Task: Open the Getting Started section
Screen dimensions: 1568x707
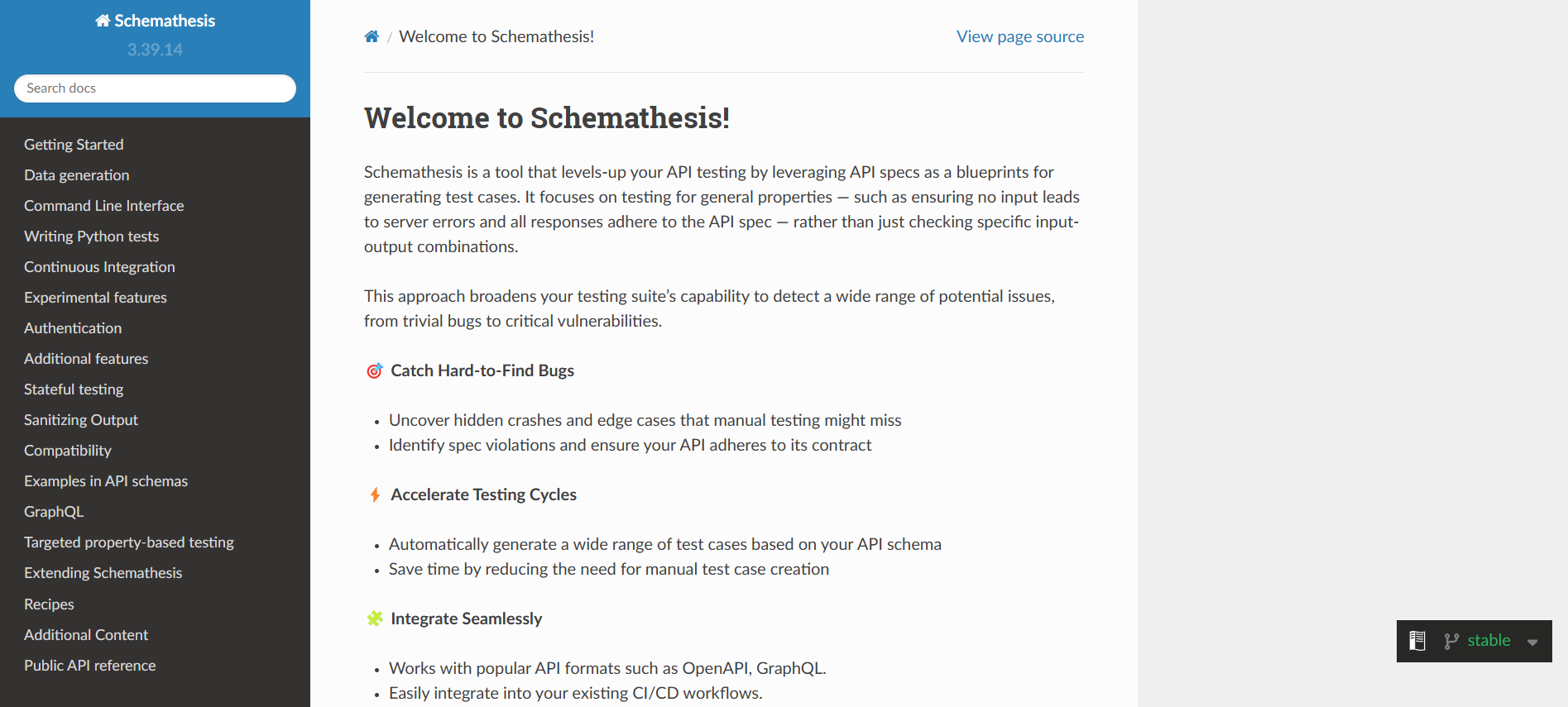Action: [x=74, y=145]
